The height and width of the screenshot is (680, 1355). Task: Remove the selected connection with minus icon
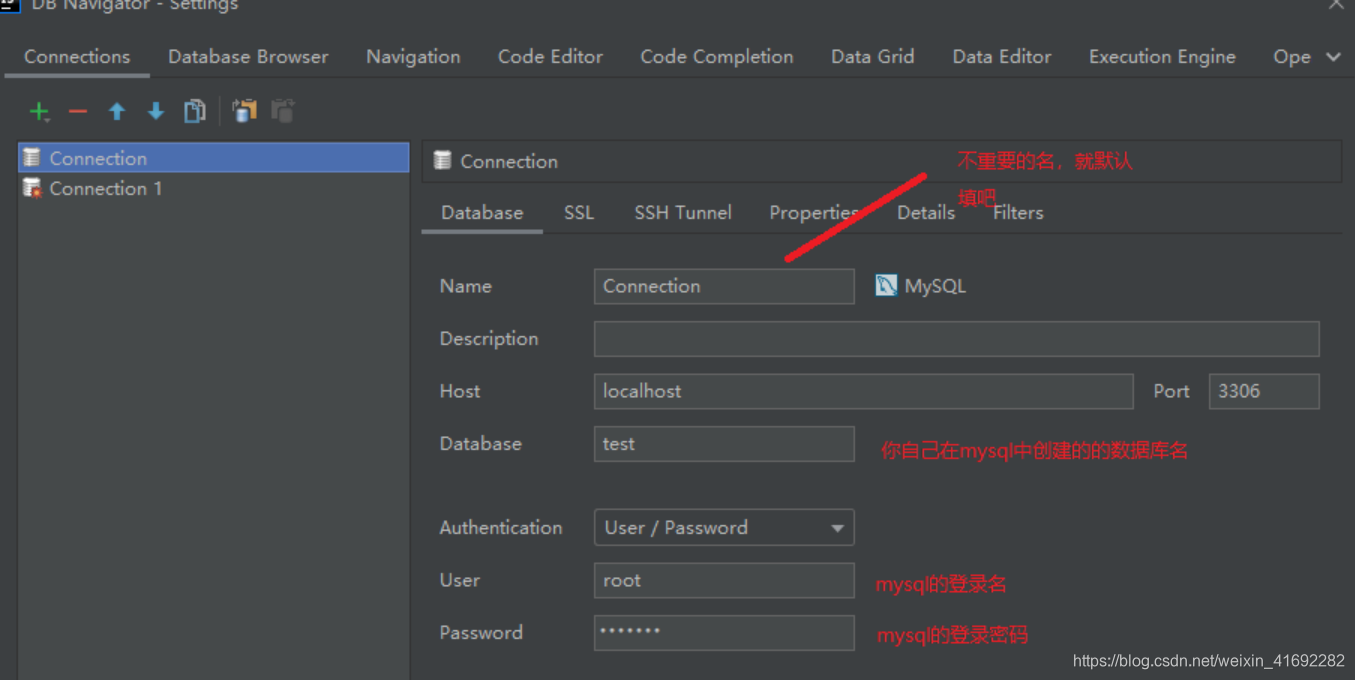77,111
